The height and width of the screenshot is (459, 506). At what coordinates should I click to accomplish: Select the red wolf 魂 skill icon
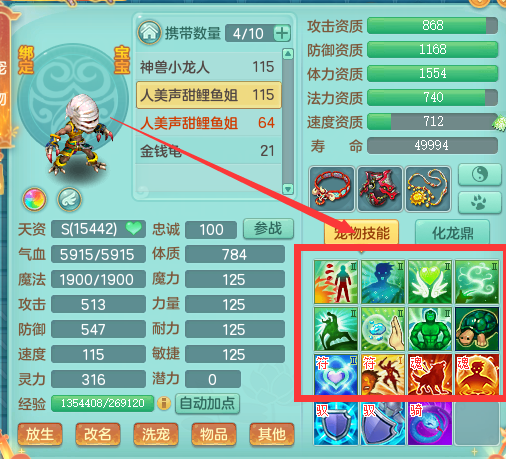430,375
